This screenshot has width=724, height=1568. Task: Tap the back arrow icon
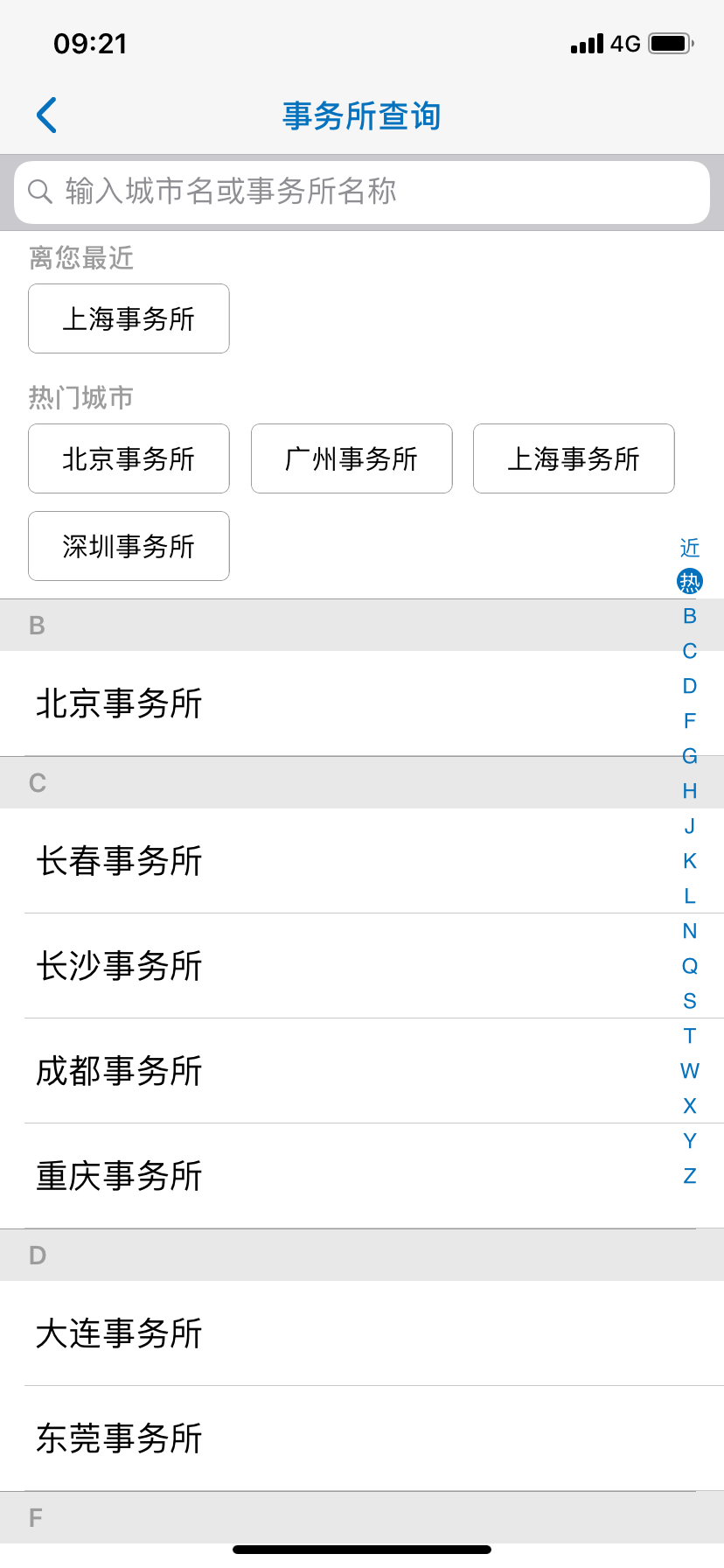pyautogui.click(x=47, y=115)
